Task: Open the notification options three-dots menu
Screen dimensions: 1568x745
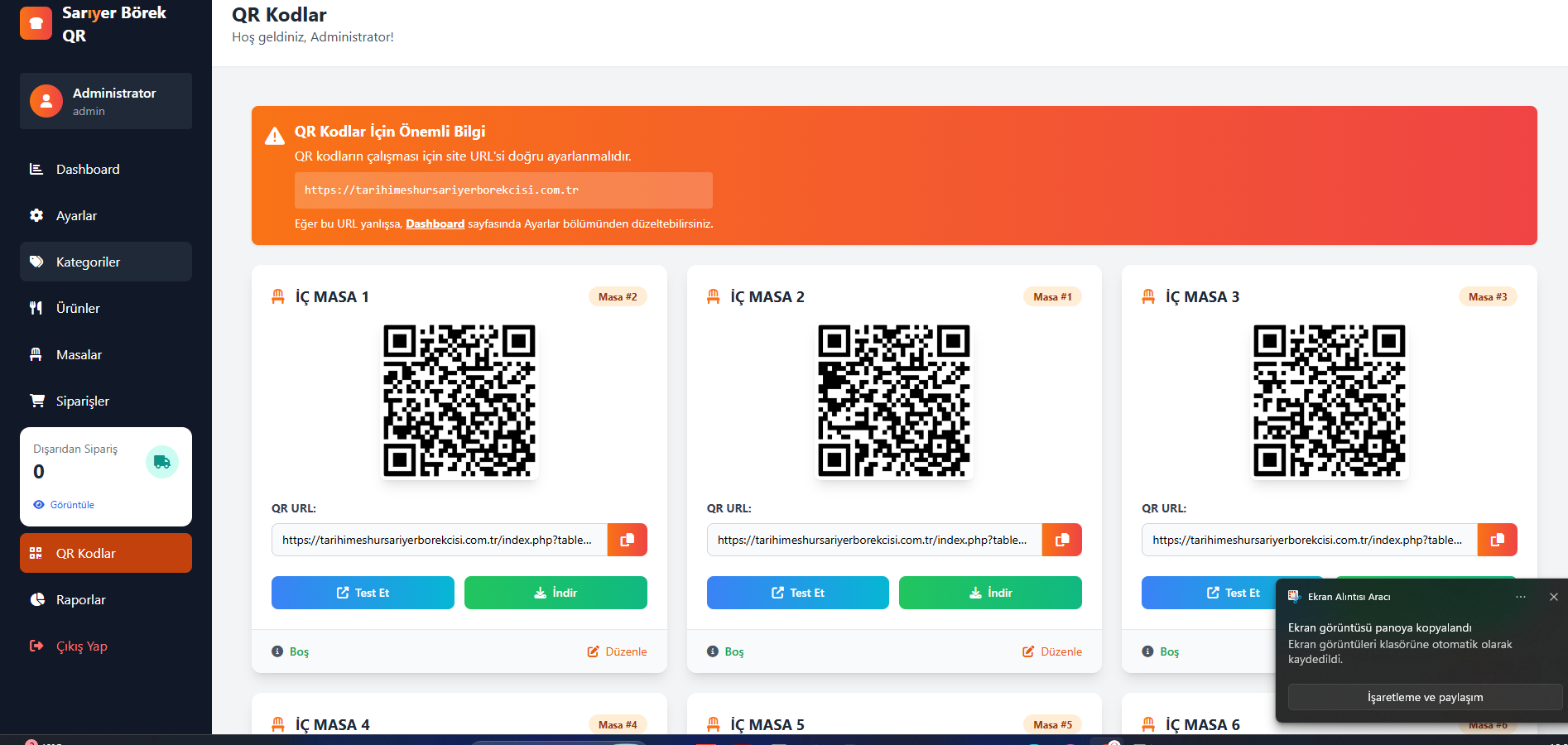Action: point(1520,597)
